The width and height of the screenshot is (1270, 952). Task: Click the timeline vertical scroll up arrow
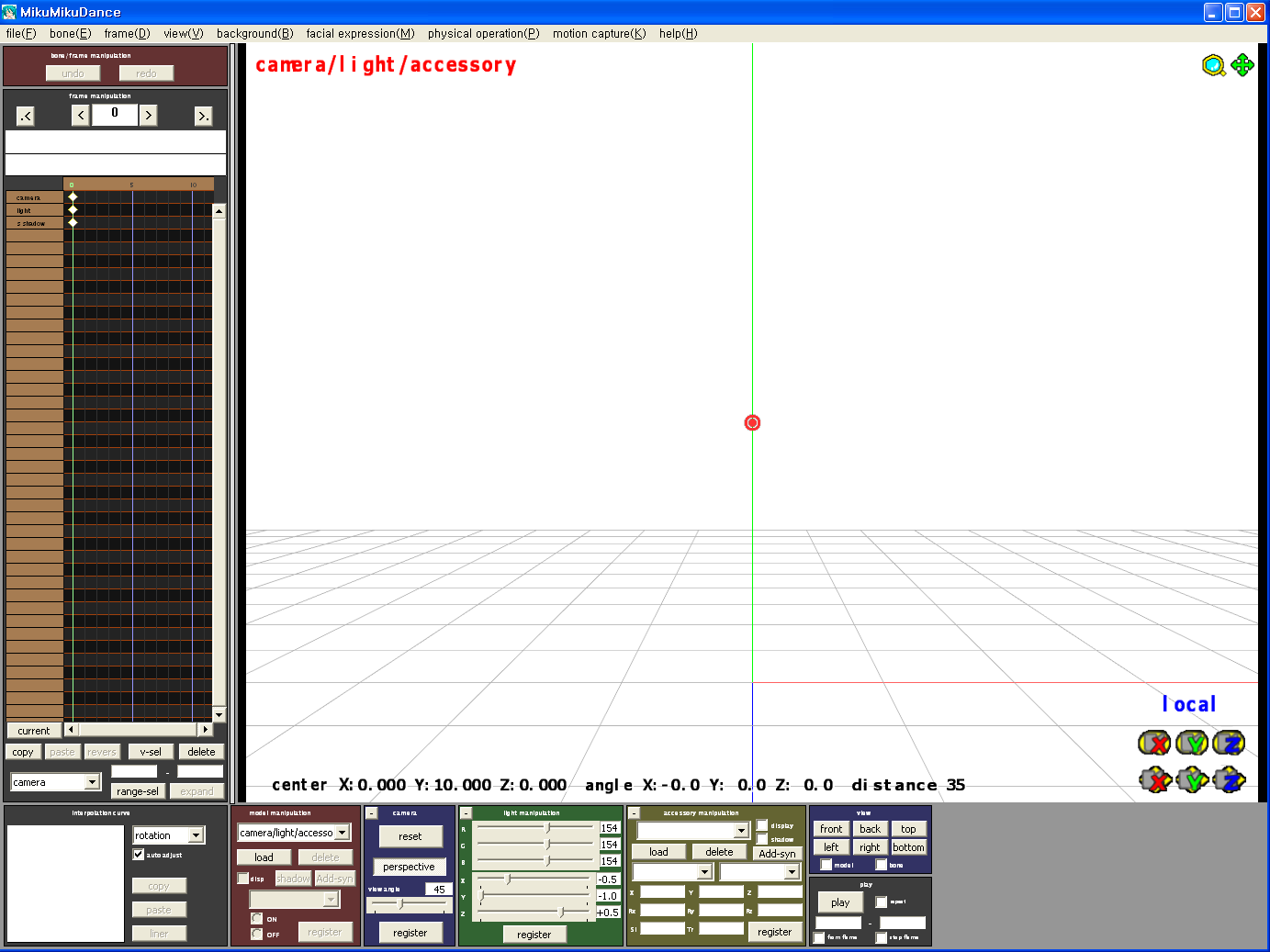pyautogui.click(x=219, y=211)
